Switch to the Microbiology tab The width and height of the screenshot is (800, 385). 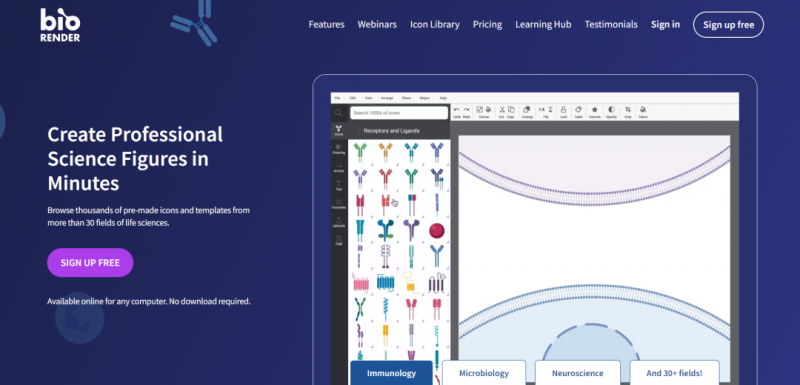coord(484,373)
